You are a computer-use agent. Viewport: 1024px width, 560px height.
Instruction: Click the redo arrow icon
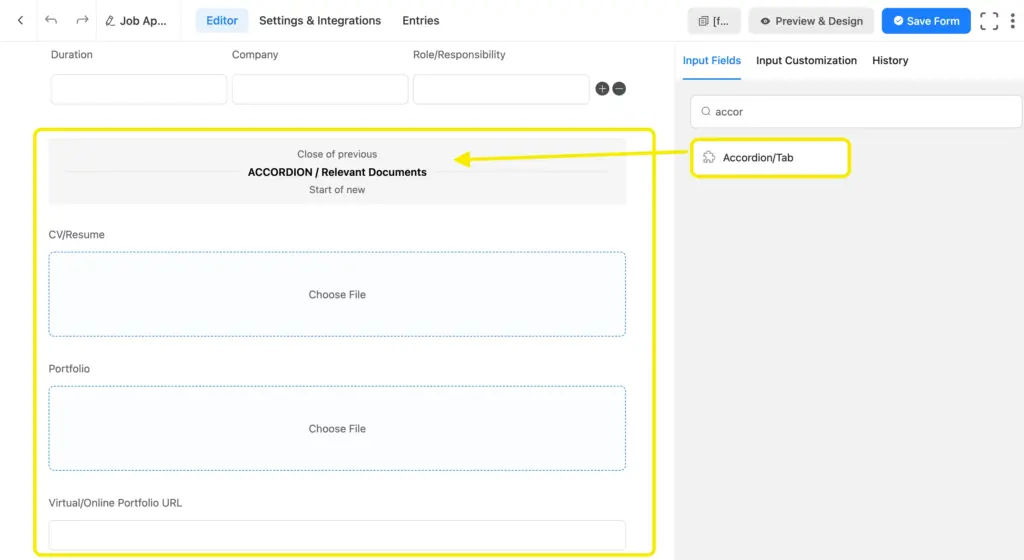(82, 20)
